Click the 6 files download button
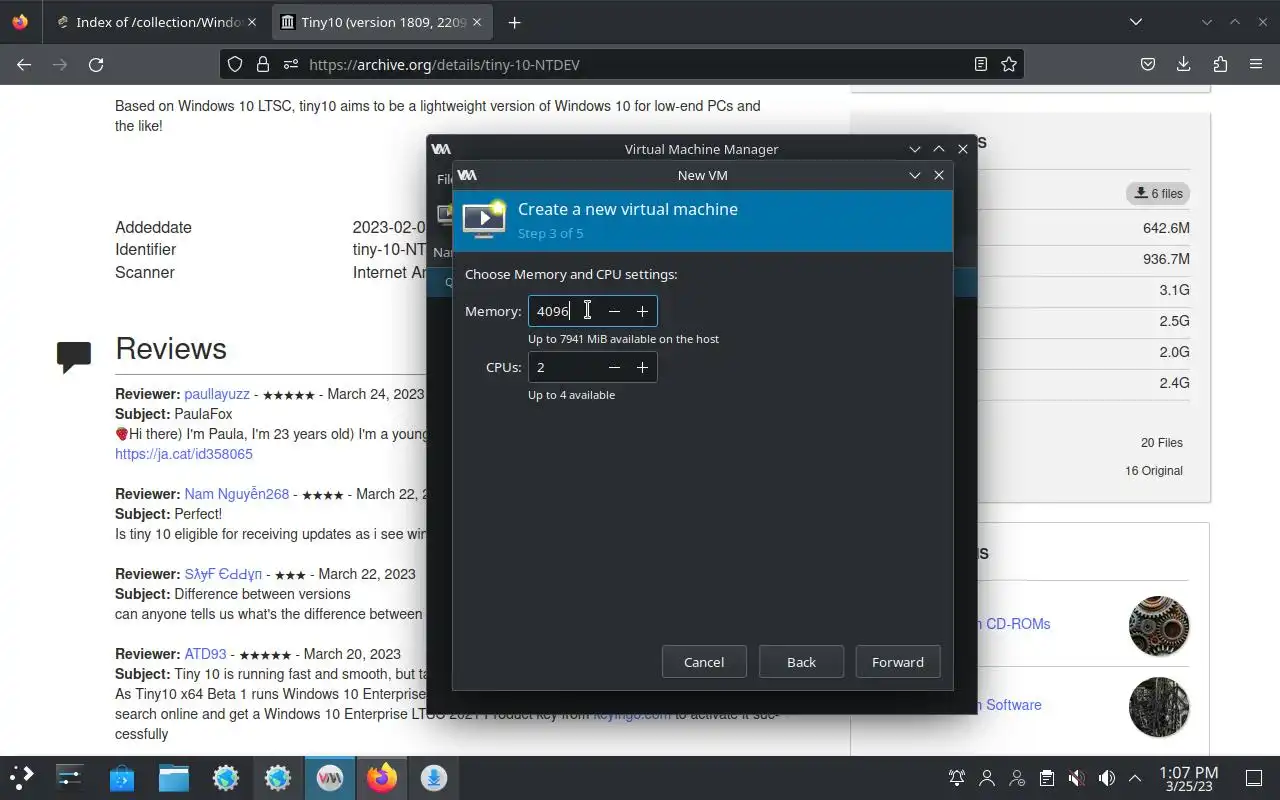This screenshot has height=800, width=1280. coord(1158,194)
